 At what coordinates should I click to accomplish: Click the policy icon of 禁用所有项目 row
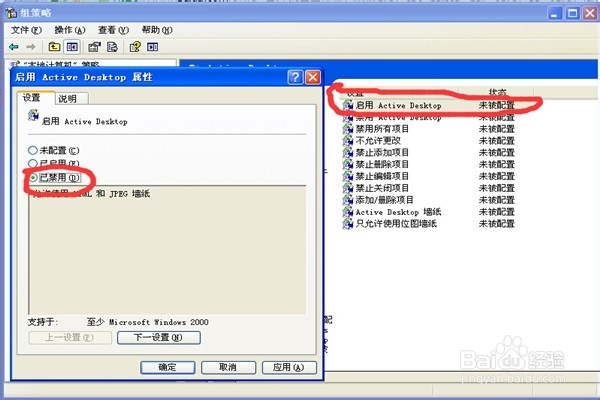click(348, 129)
